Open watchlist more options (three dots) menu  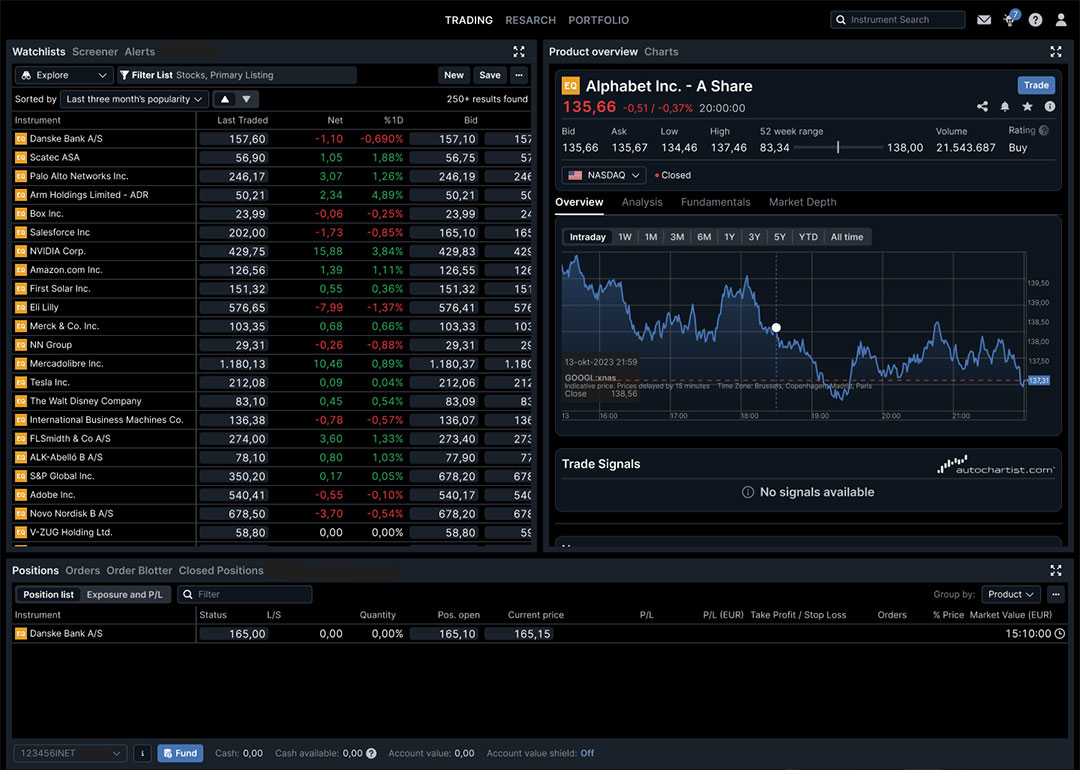(519, 75)
